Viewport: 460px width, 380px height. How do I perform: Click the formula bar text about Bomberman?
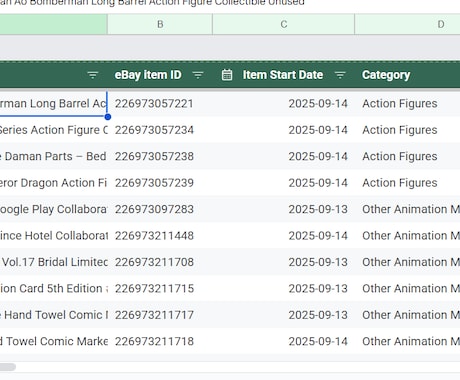pos(152,3)
